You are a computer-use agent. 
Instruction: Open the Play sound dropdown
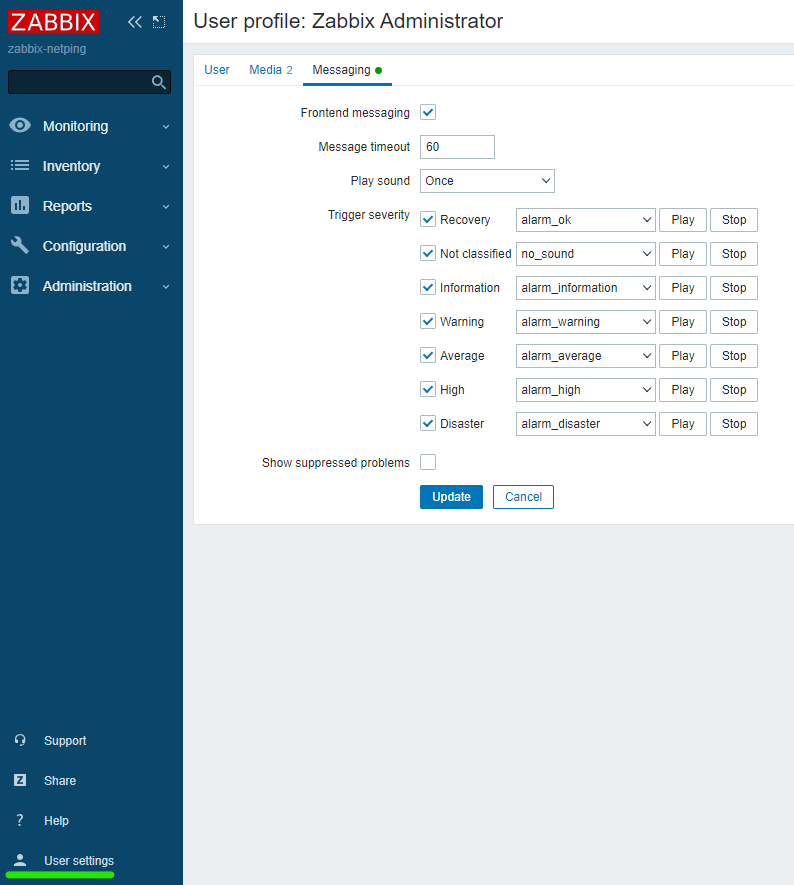pos(487,181)
